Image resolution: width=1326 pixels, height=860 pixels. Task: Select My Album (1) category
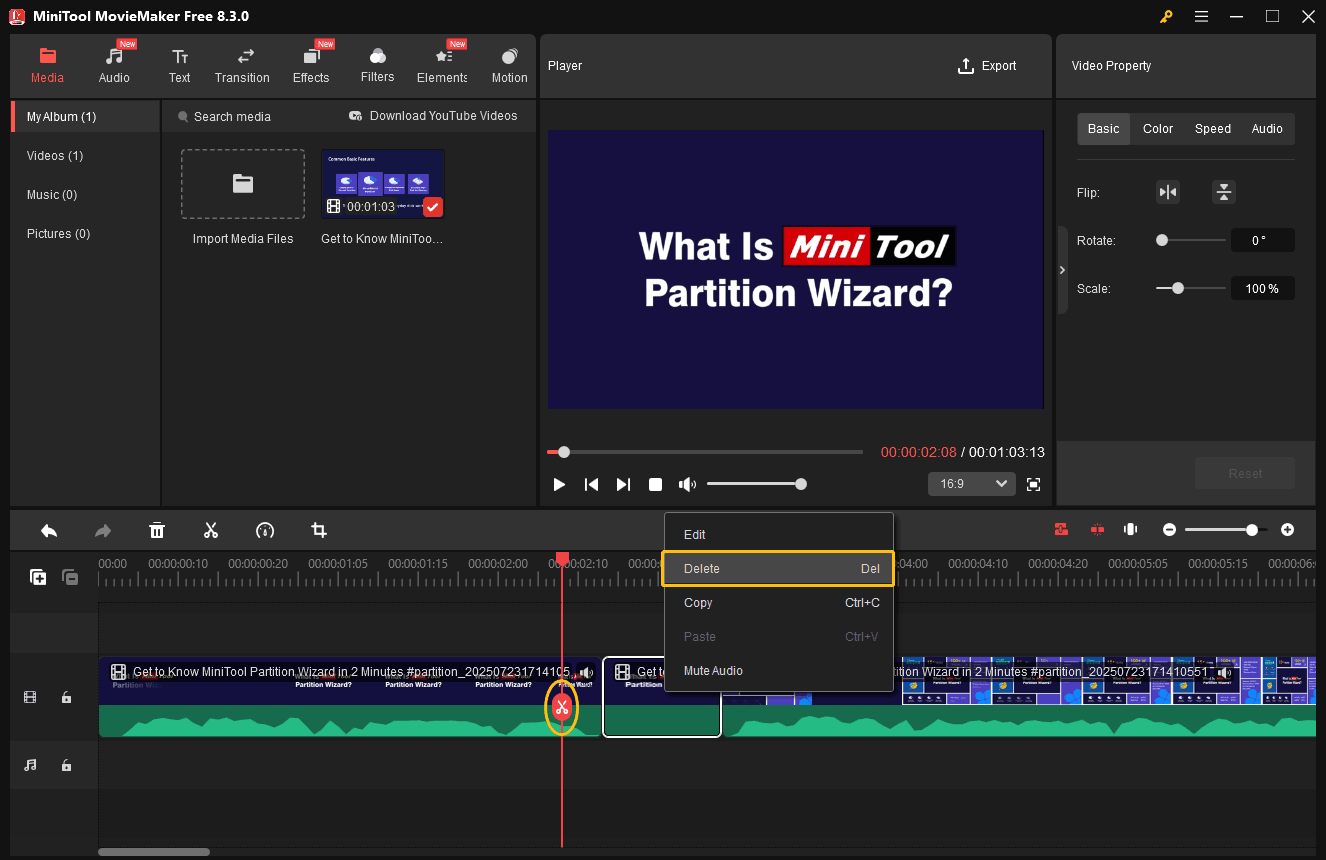click(85, 117)
